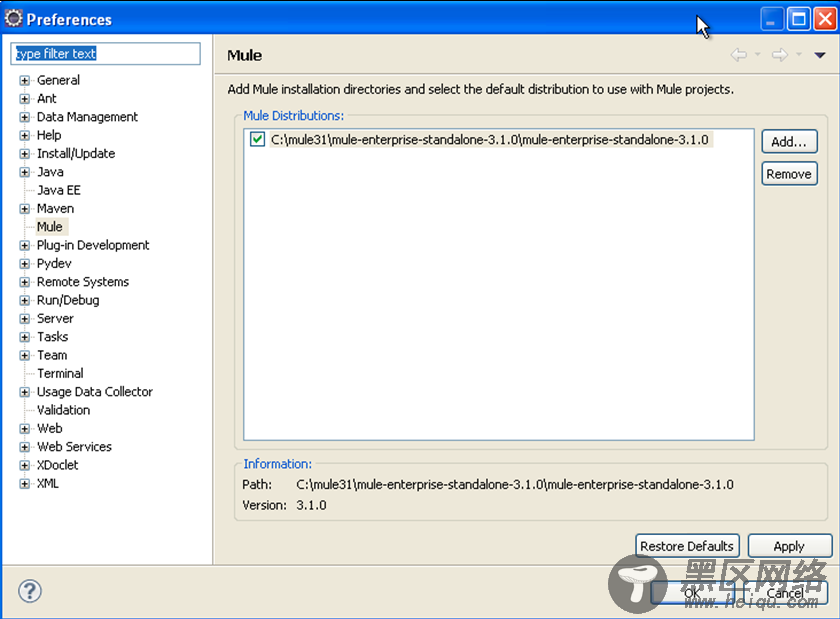The image size is (840, 619).
Task: Click the Preferences gear title icon
Action: pyautogui.click(x=13, y=18)
